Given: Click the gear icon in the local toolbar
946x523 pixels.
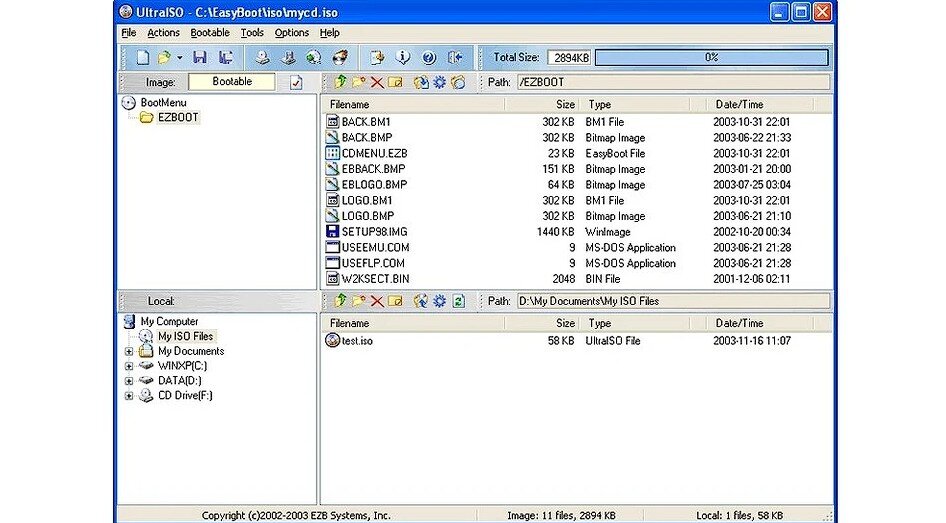Looking at the screenshot, I should tap(439, 300).
